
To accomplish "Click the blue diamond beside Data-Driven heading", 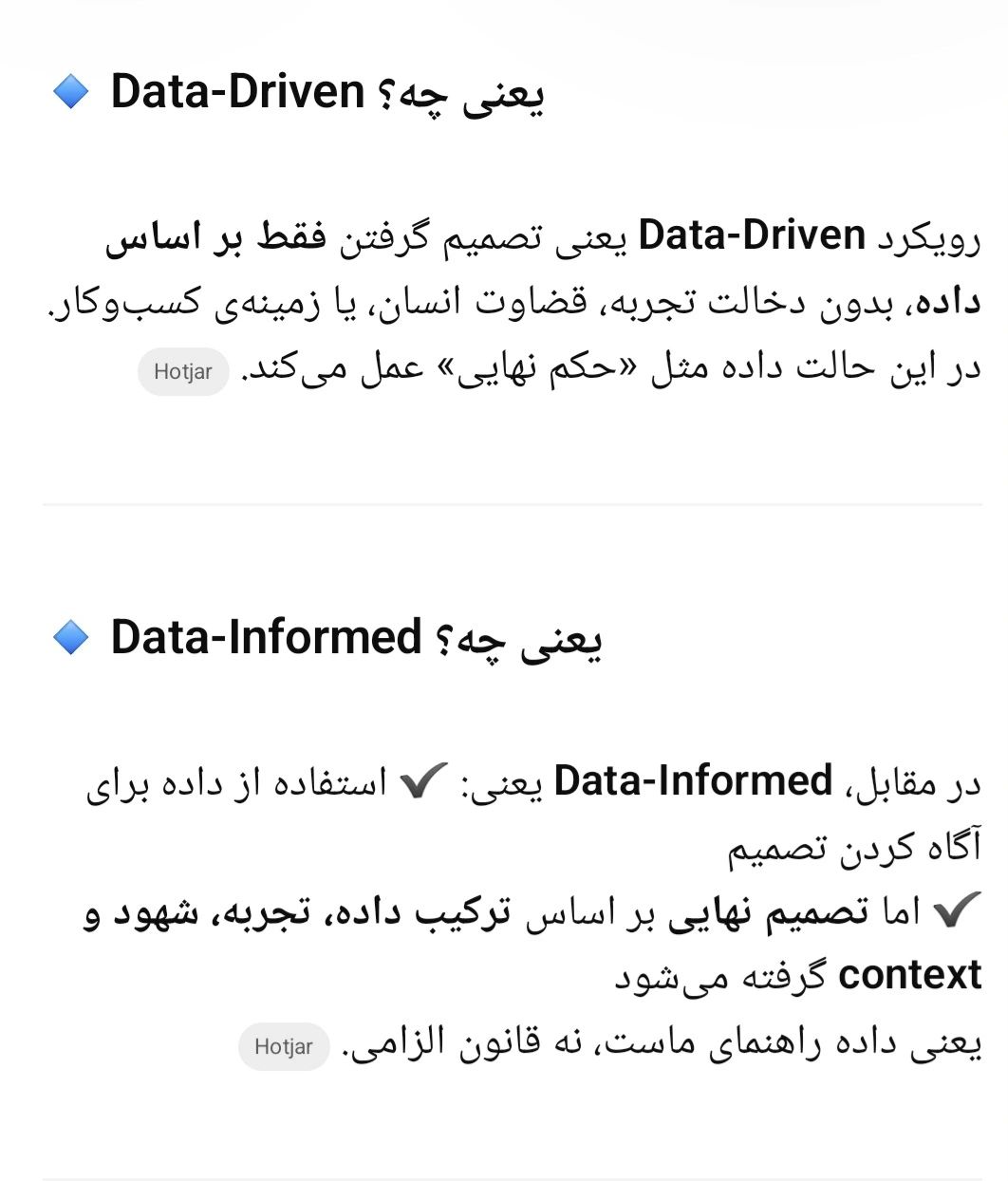I will [71, 92].
